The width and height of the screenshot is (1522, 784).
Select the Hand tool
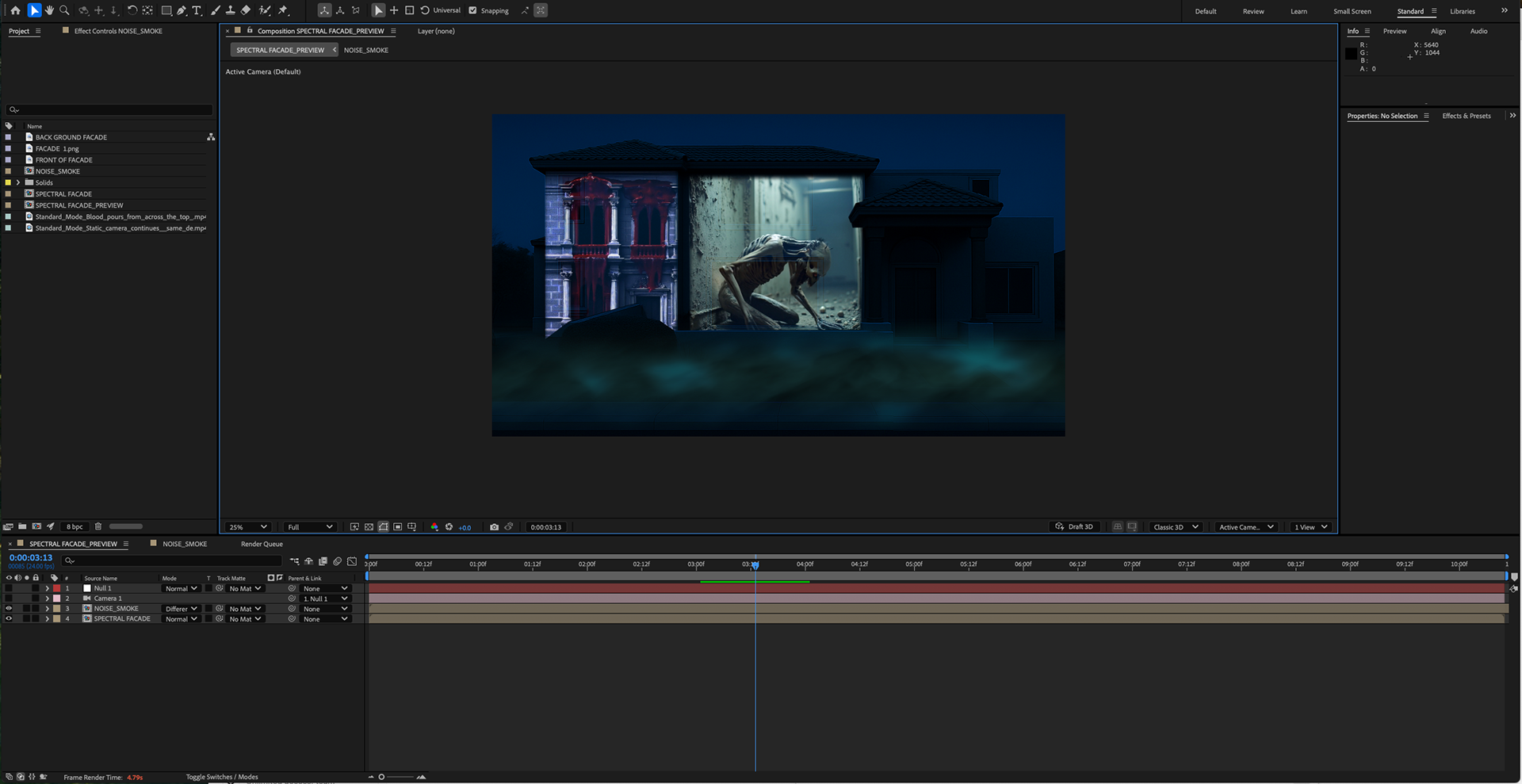pos(49,10)
